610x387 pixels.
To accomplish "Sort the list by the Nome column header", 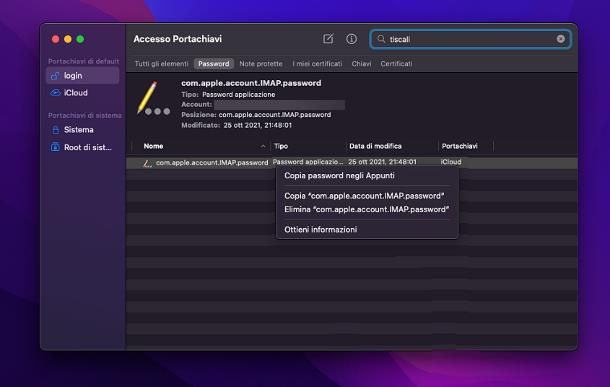I will click(x=153, y=146).
